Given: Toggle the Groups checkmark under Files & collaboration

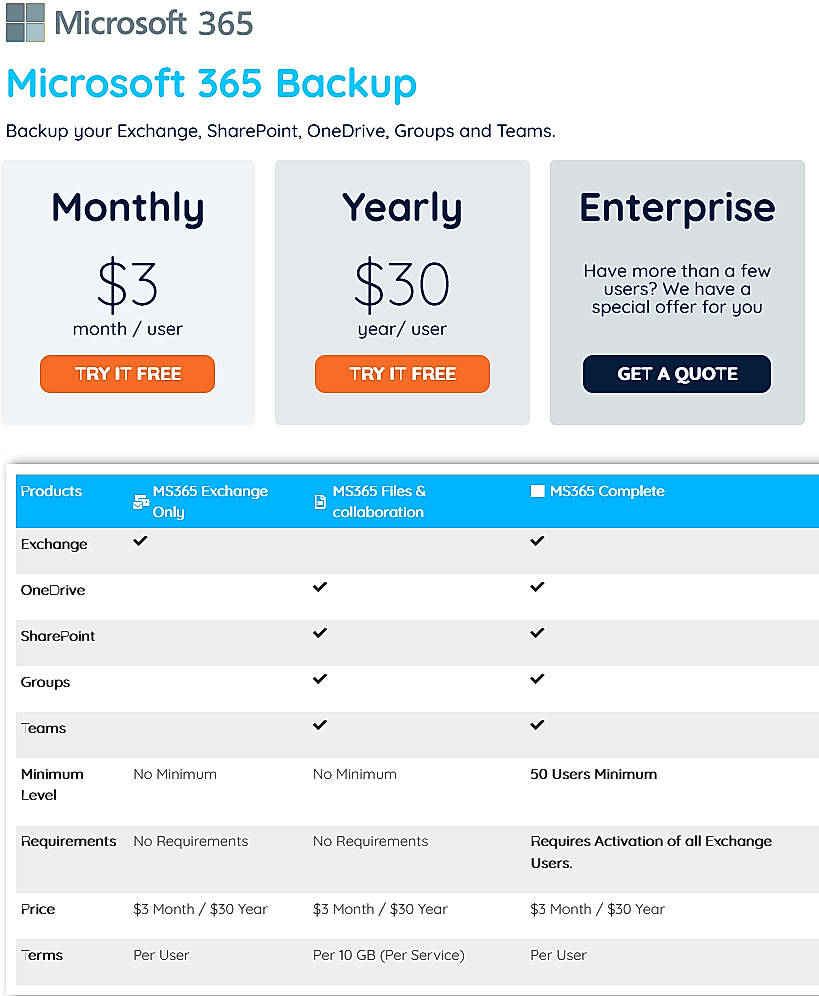Looking at the screenshot, I should click(320, 678).
